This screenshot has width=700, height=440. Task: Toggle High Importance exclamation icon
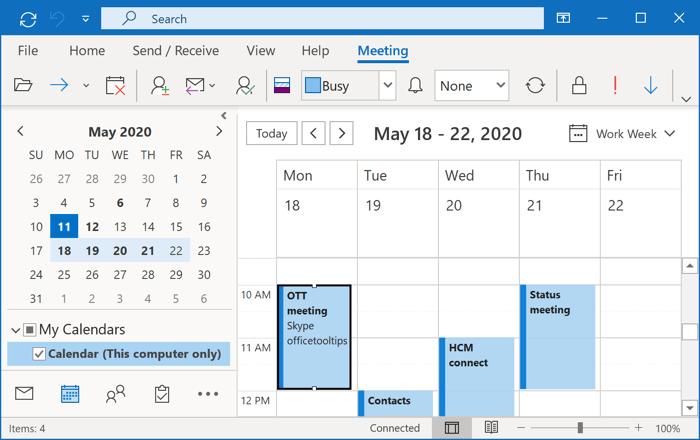pos(615,85)
